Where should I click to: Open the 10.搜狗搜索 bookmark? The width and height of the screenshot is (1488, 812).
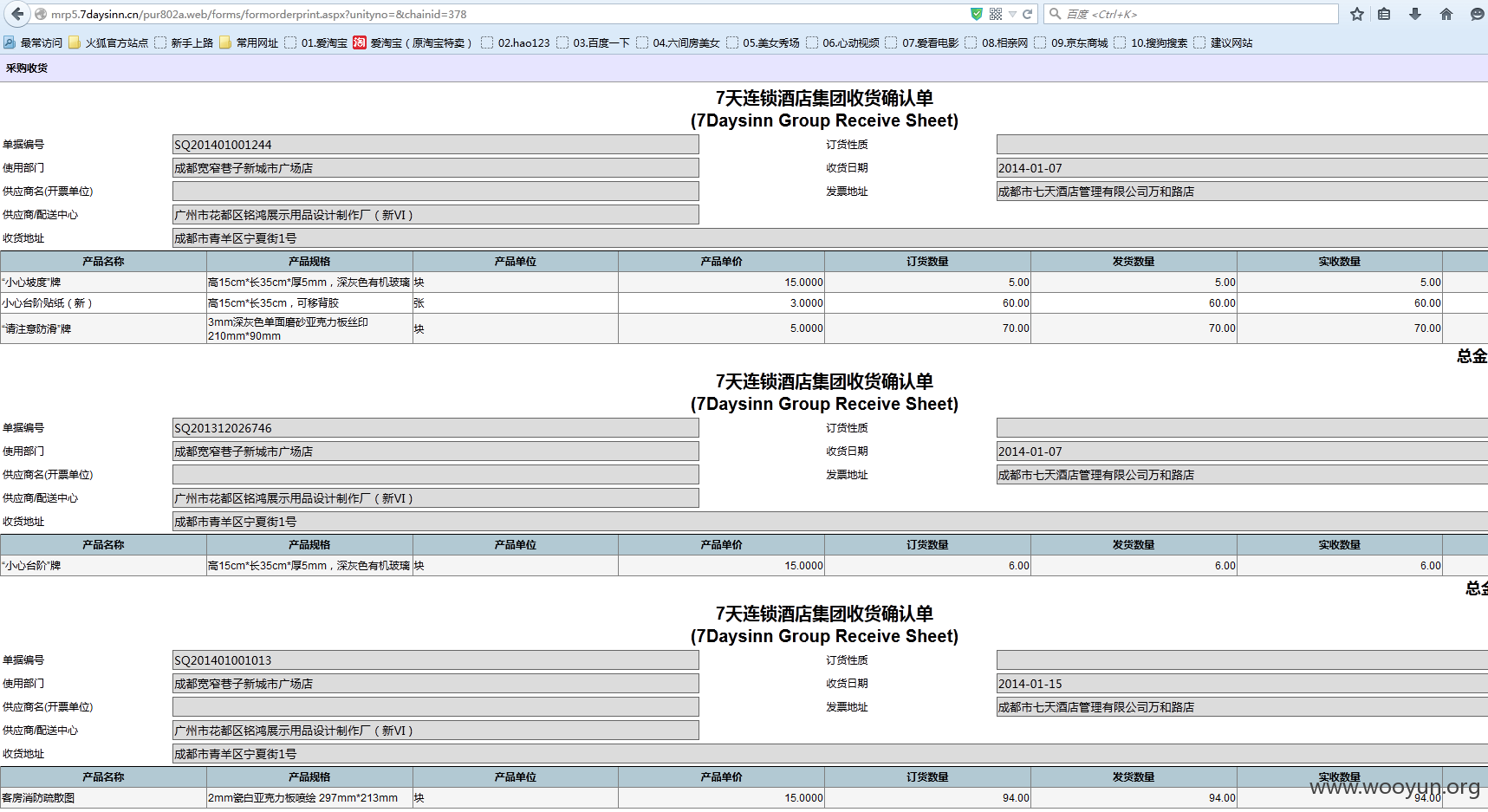tap(1152, 42)
